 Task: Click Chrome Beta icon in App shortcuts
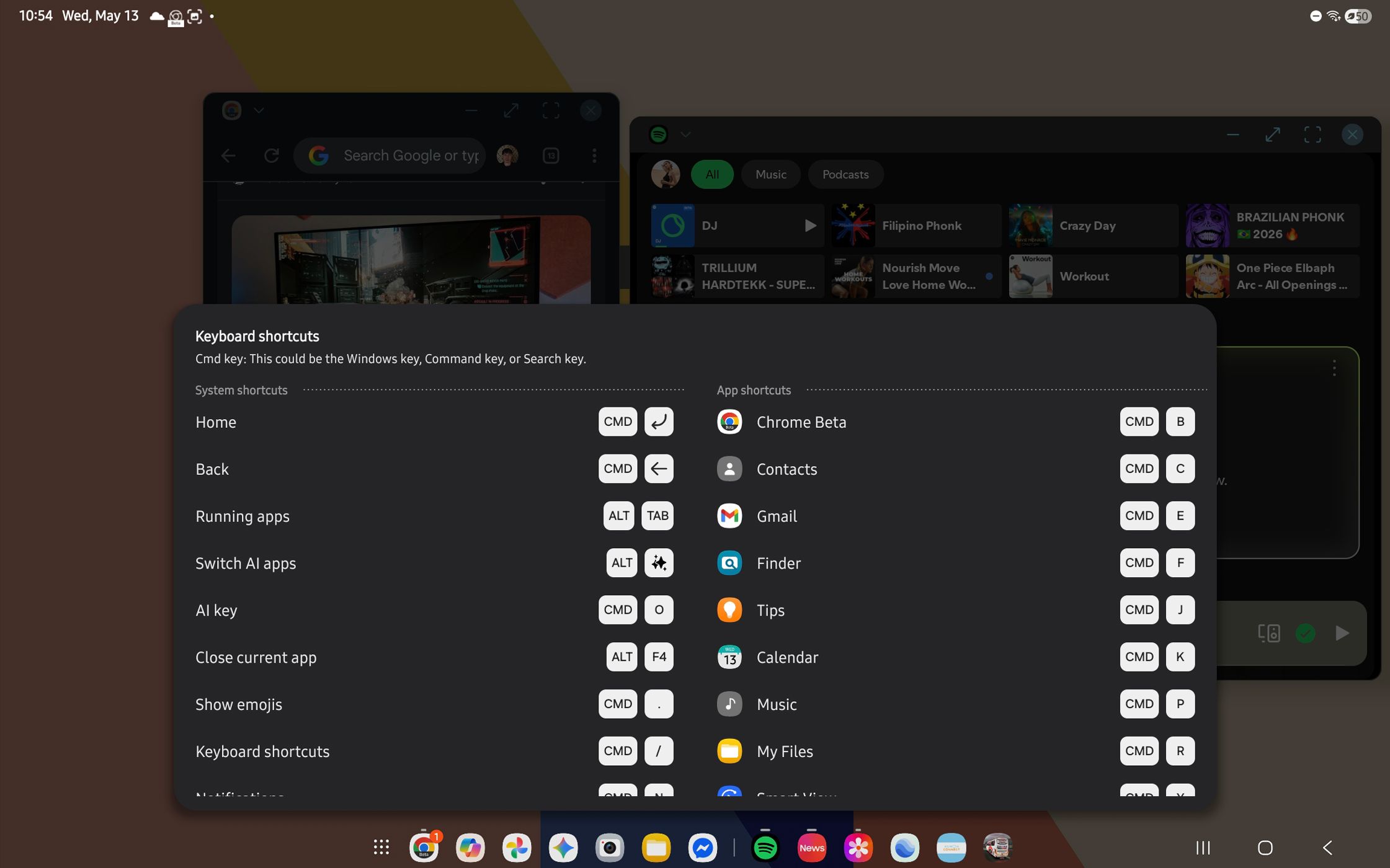[x=729, y=422]
